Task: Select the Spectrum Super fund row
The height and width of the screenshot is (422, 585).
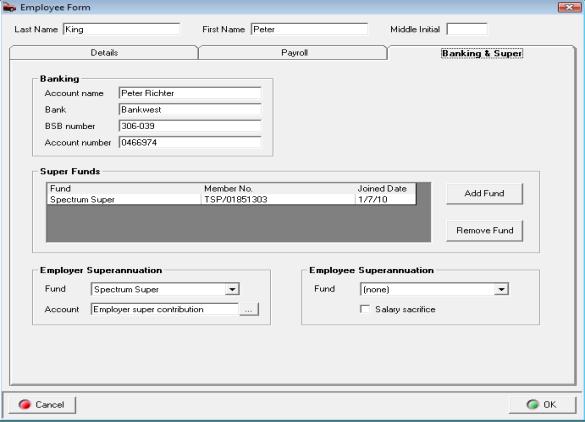Action: click(231, 200)
